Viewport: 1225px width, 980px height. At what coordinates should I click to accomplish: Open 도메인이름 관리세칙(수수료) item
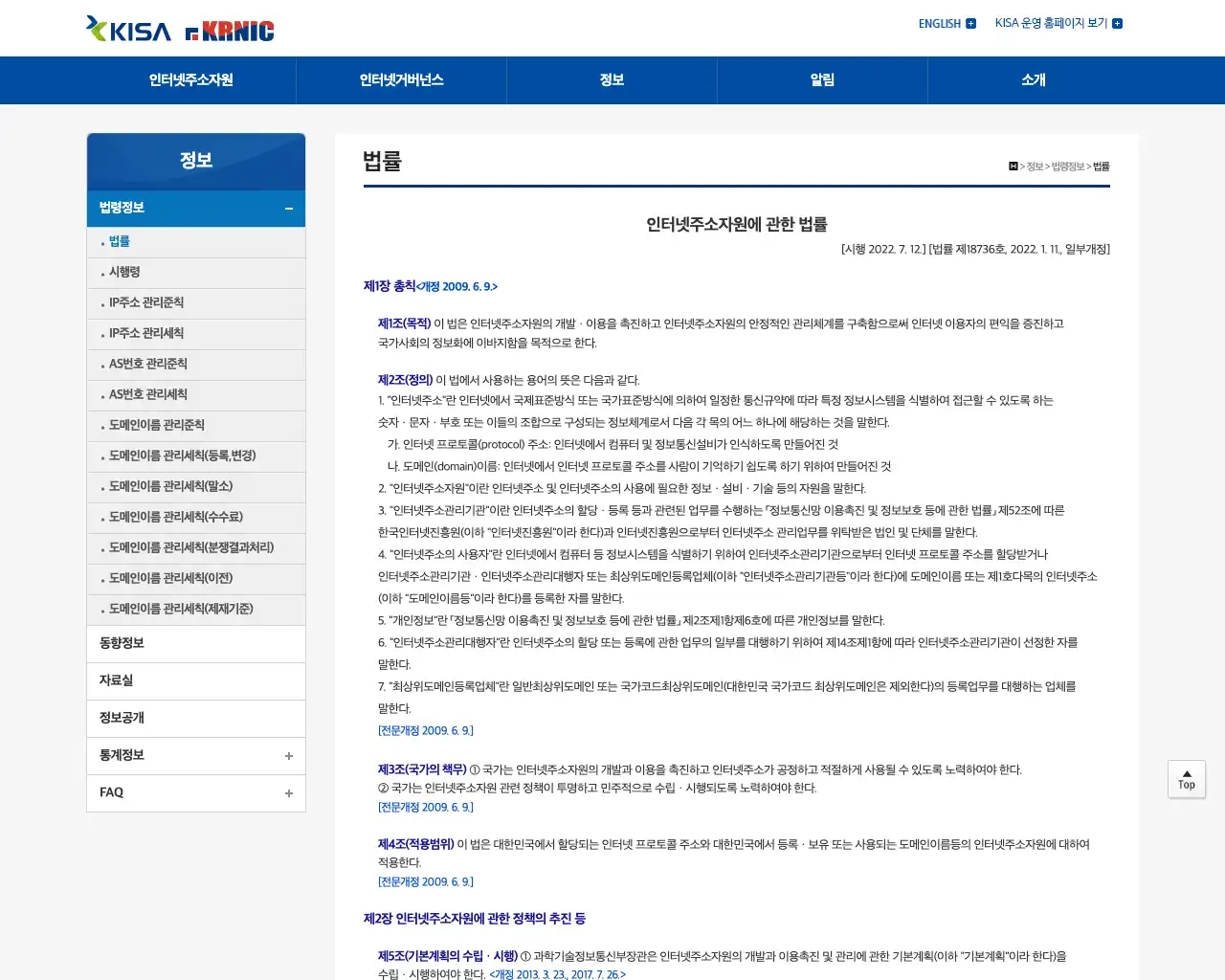click(x=196, y=518)
